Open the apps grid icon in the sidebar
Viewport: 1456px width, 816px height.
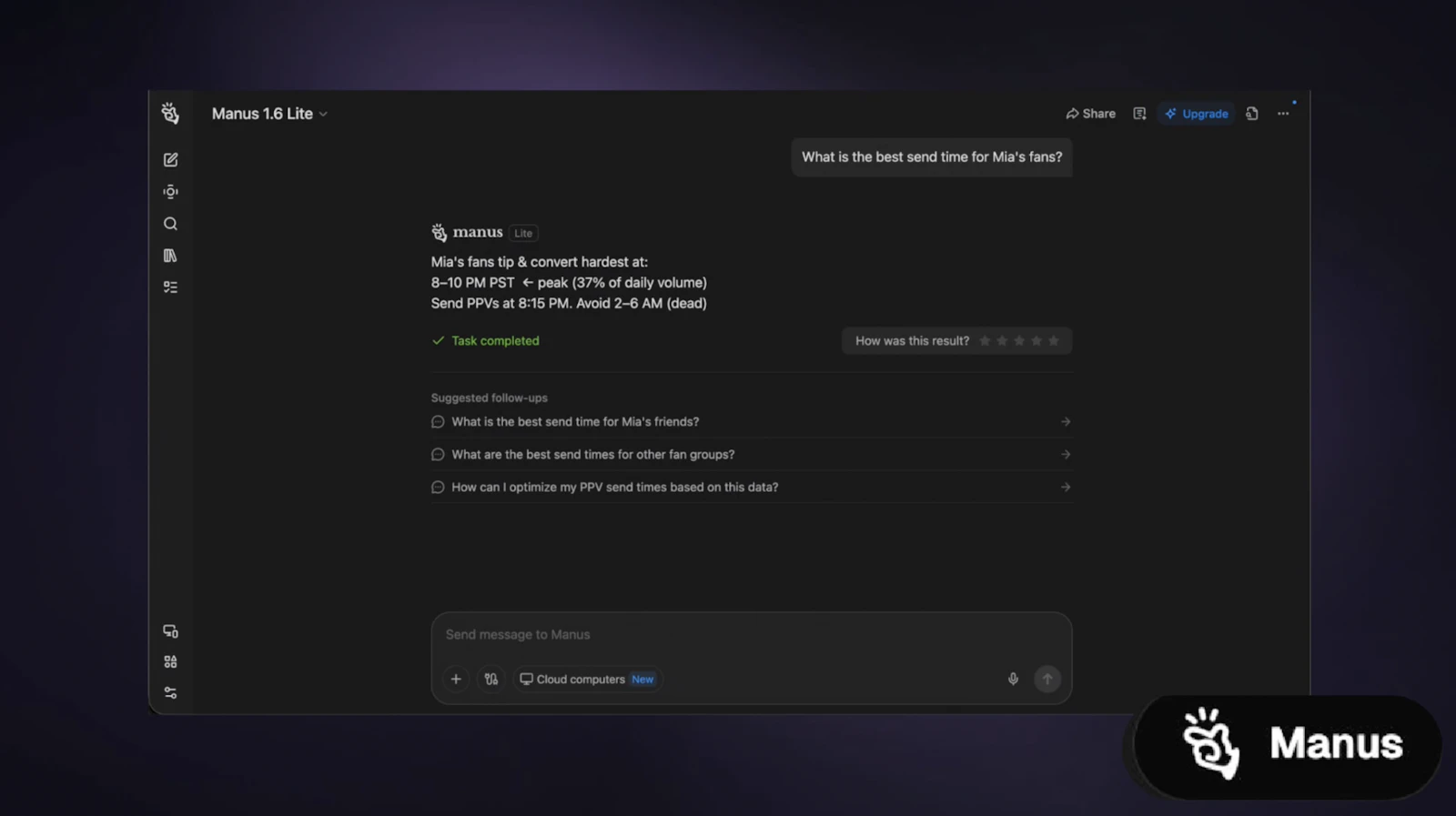pos(170,662)
